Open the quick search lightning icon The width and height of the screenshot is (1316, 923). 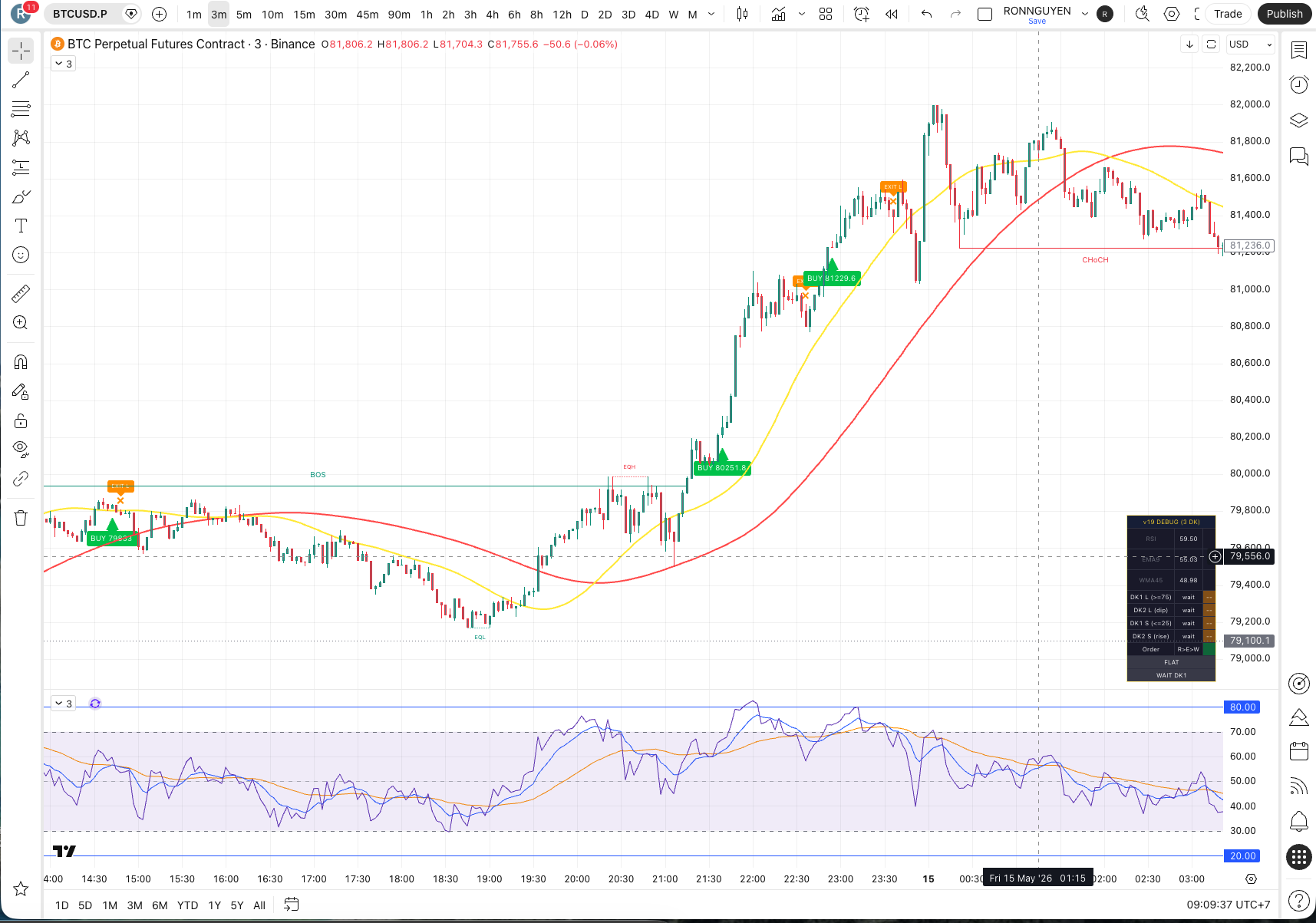tap(1143, 14)
